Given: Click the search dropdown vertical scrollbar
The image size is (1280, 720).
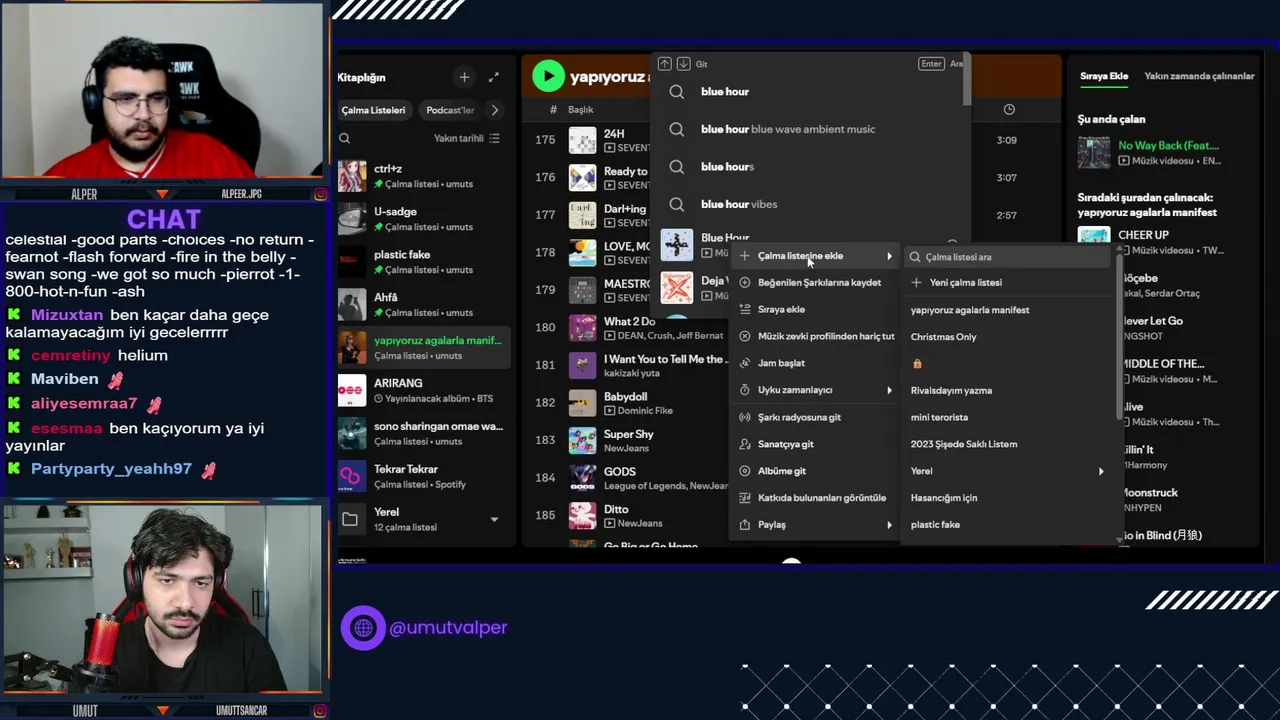Looking at the screenshot, I should click(x=966, y=79).
